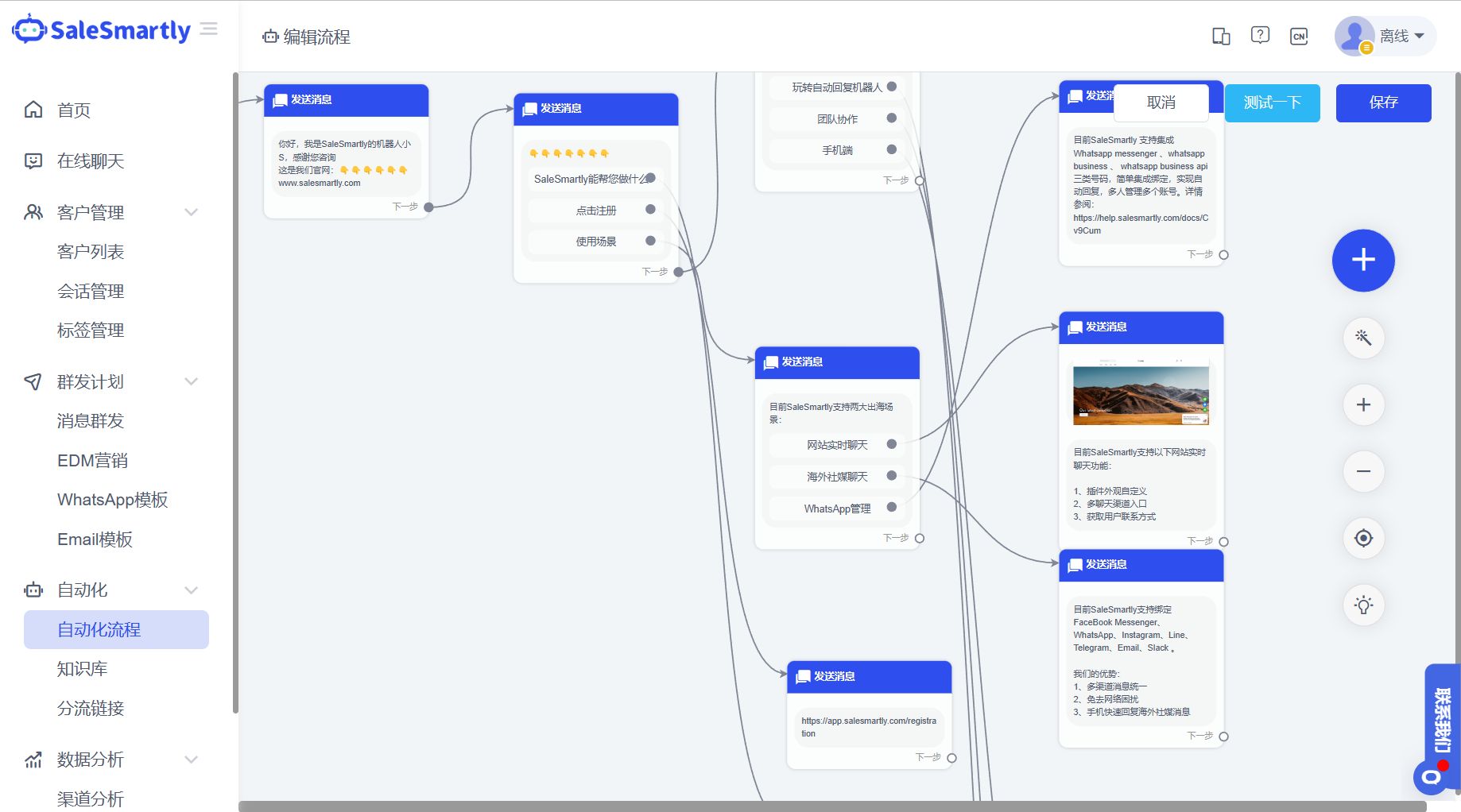Click the help.salesmartly.com docs link text
This screenshot has width=1461, height=812.
point(1141,224)
